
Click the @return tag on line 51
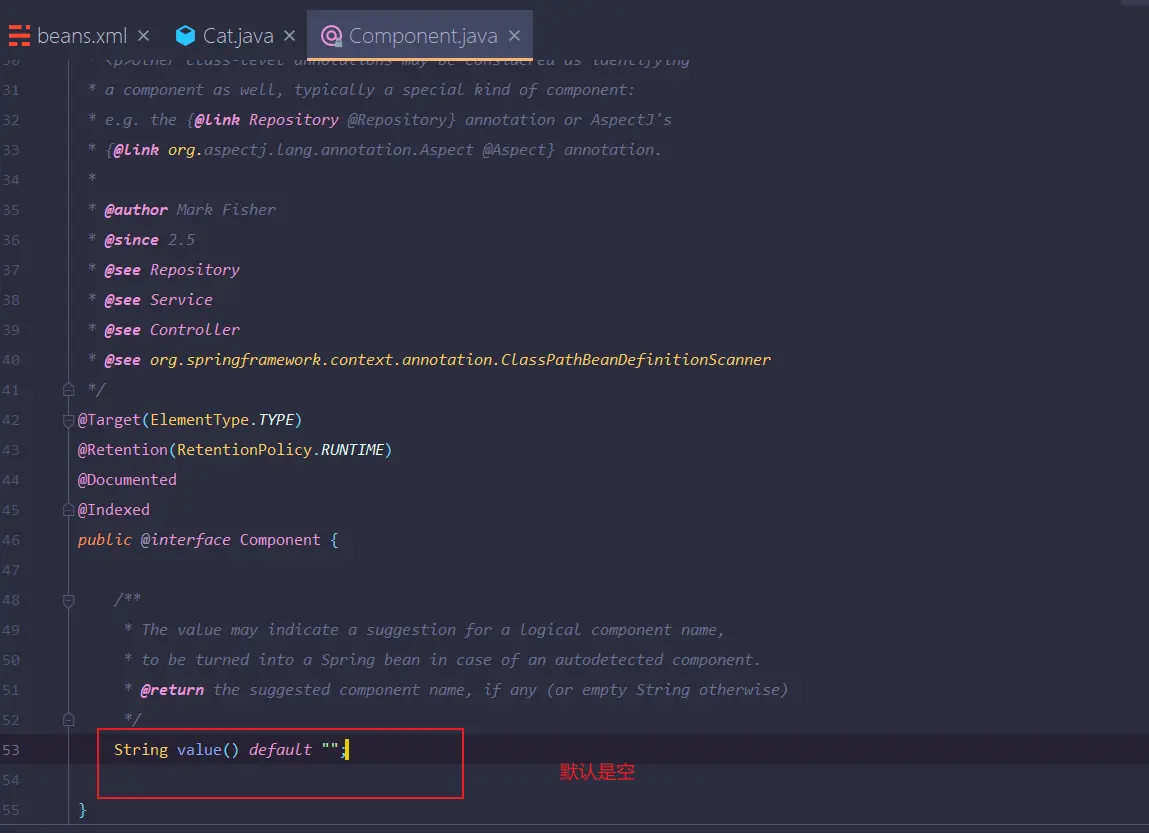tap(172, 689)
